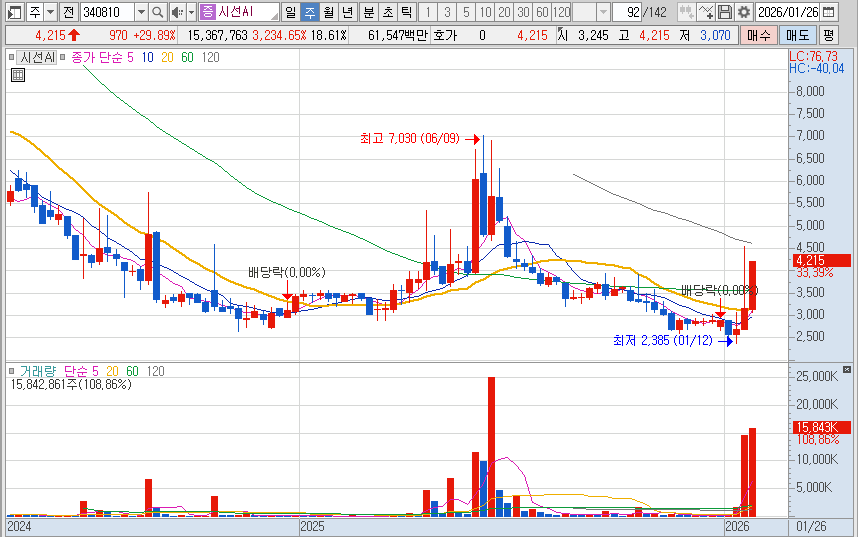Select the weekly 주 chart period
This screenshot has height=537, width=858.
[x=310, y=11]
